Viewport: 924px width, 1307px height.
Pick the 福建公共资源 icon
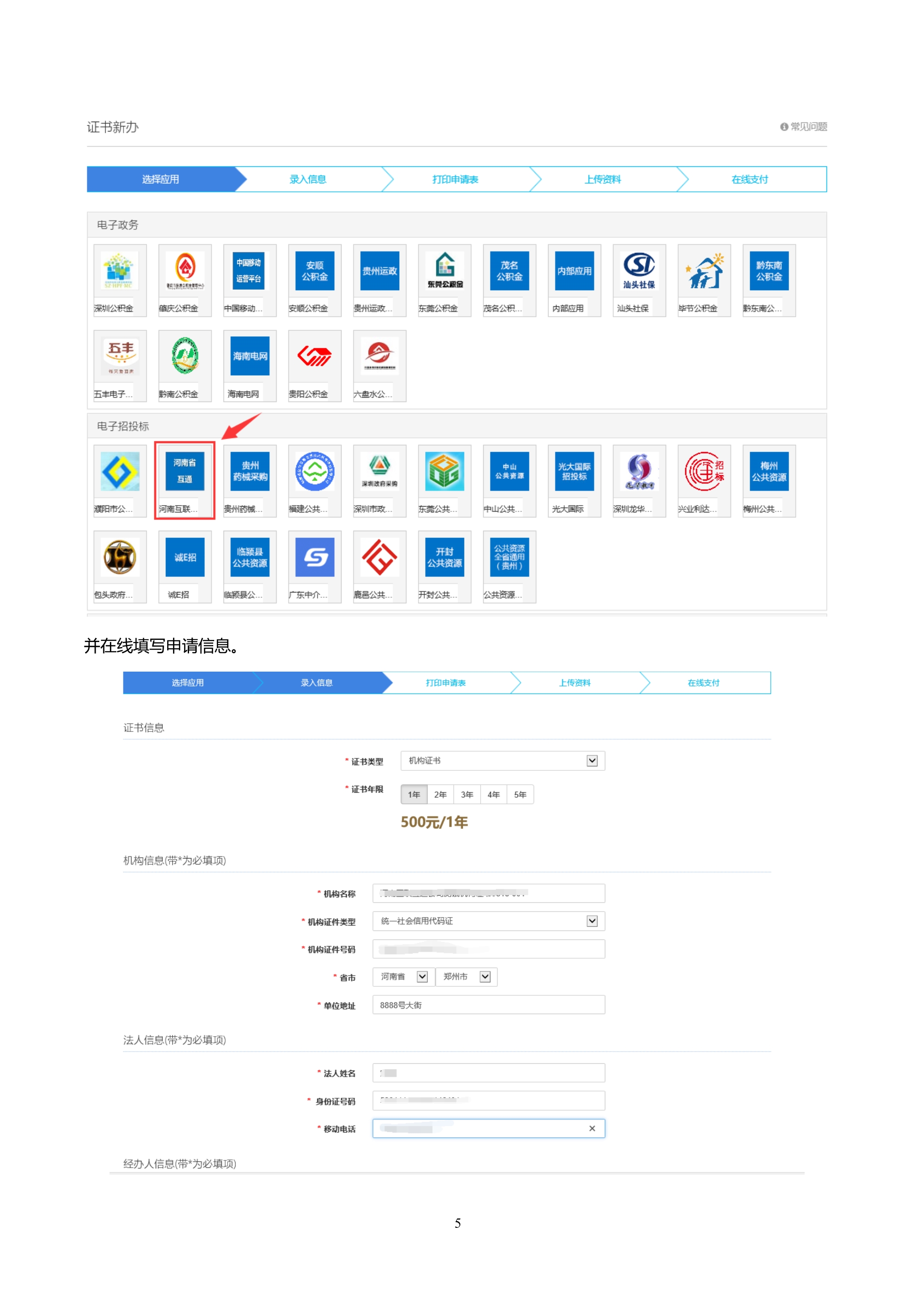[x=315, y=481]
